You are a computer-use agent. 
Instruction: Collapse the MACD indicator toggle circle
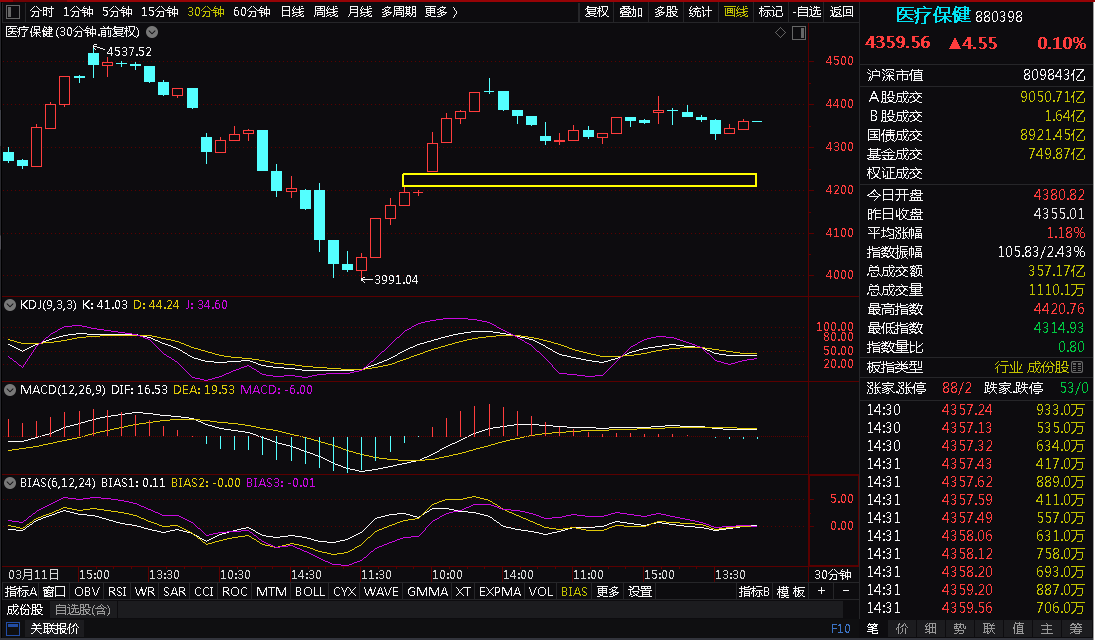[10, 390]
